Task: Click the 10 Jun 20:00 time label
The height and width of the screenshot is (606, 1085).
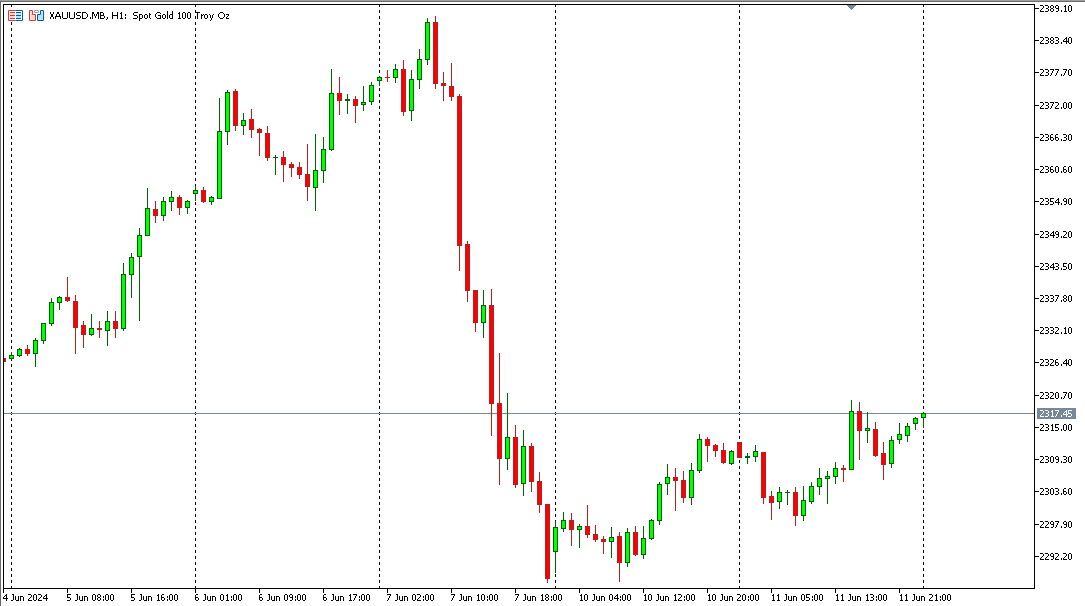Action: tap(733, 598)
